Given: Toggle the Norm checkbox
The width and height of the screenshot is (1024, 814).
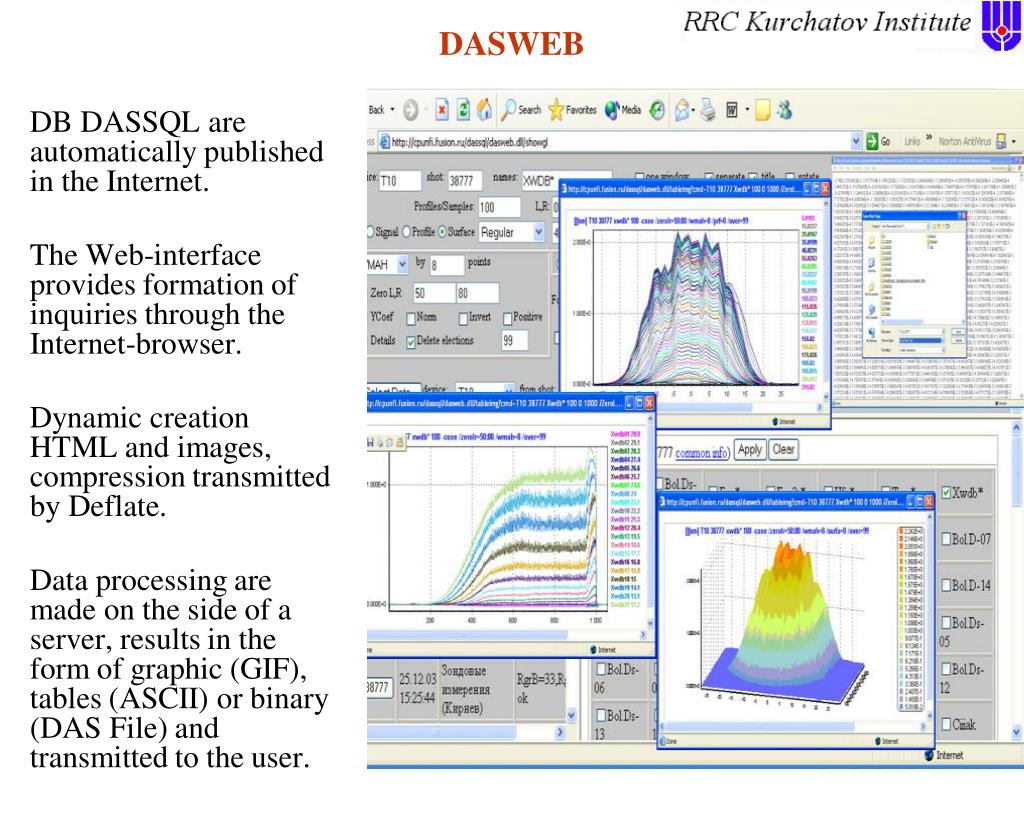Looking at the screenshot, I should (411, 318).
